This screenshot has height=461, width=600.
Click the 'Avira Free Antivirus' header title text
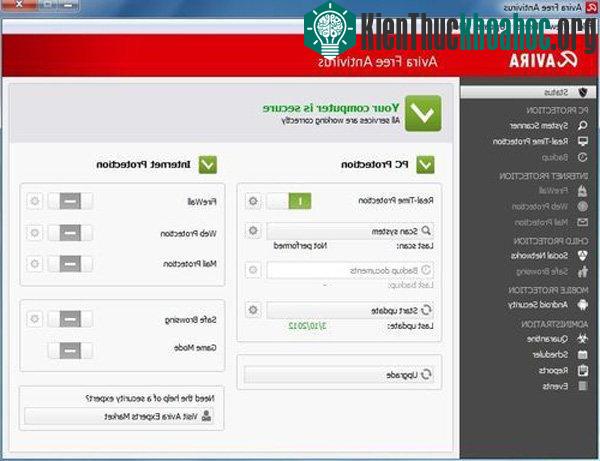tap(378, 62)
